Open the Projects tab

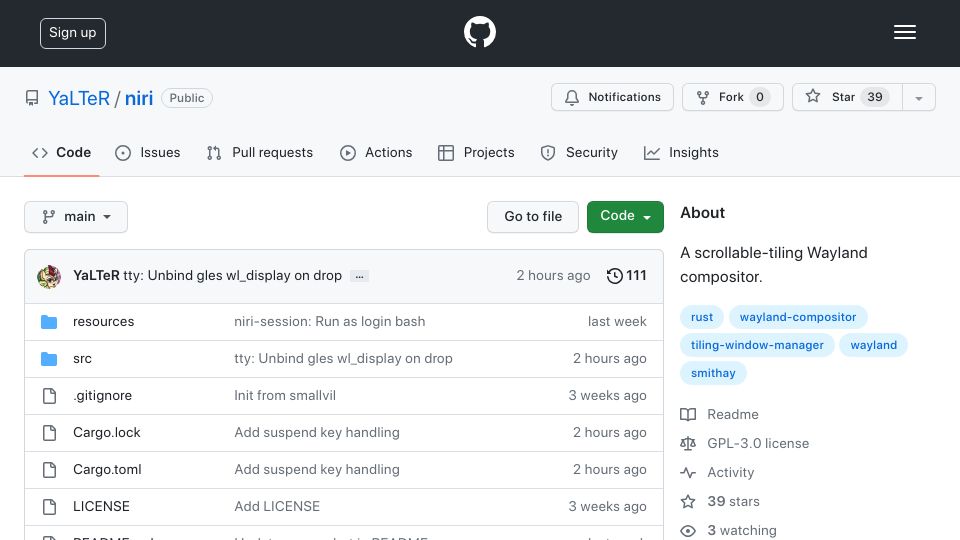pyautogui.click(x=476, y=152)
